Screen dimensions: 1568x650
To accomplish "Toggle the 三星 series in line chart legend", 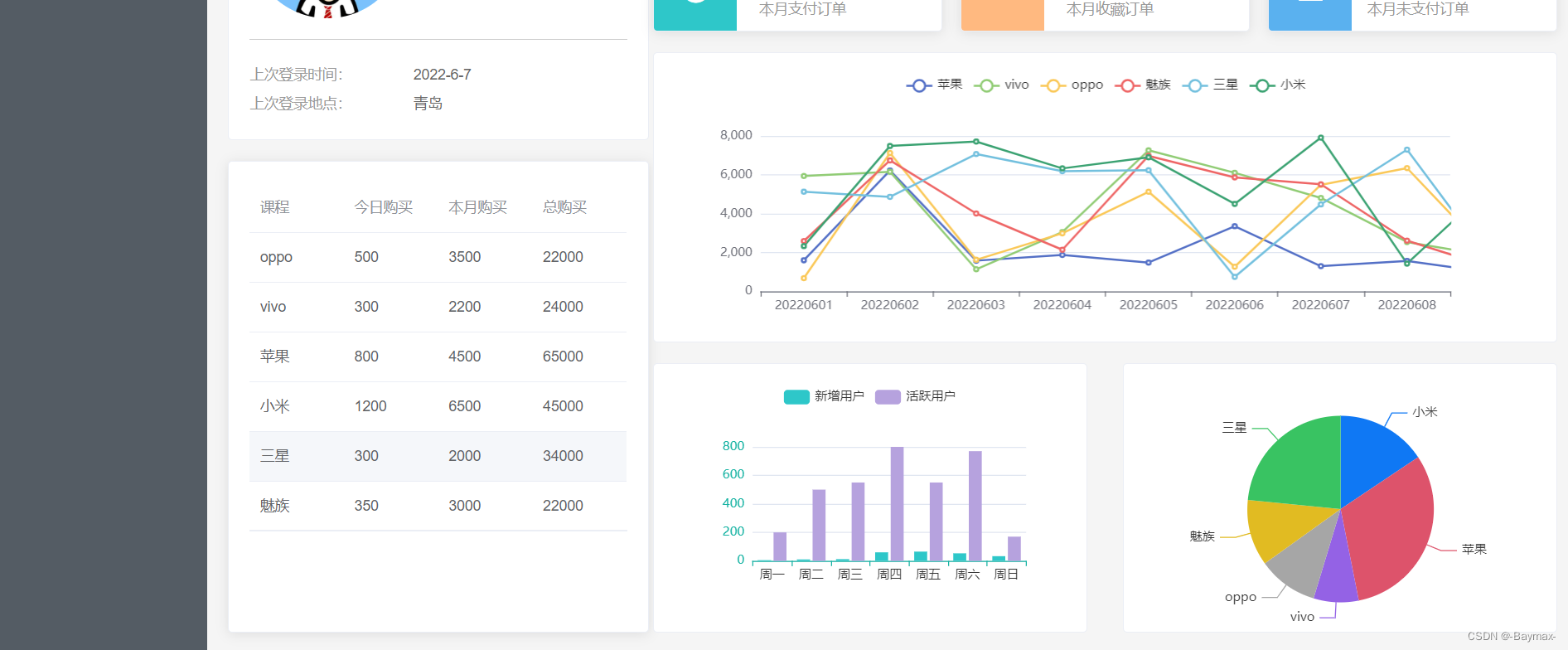I will [x=1210, y=85].
